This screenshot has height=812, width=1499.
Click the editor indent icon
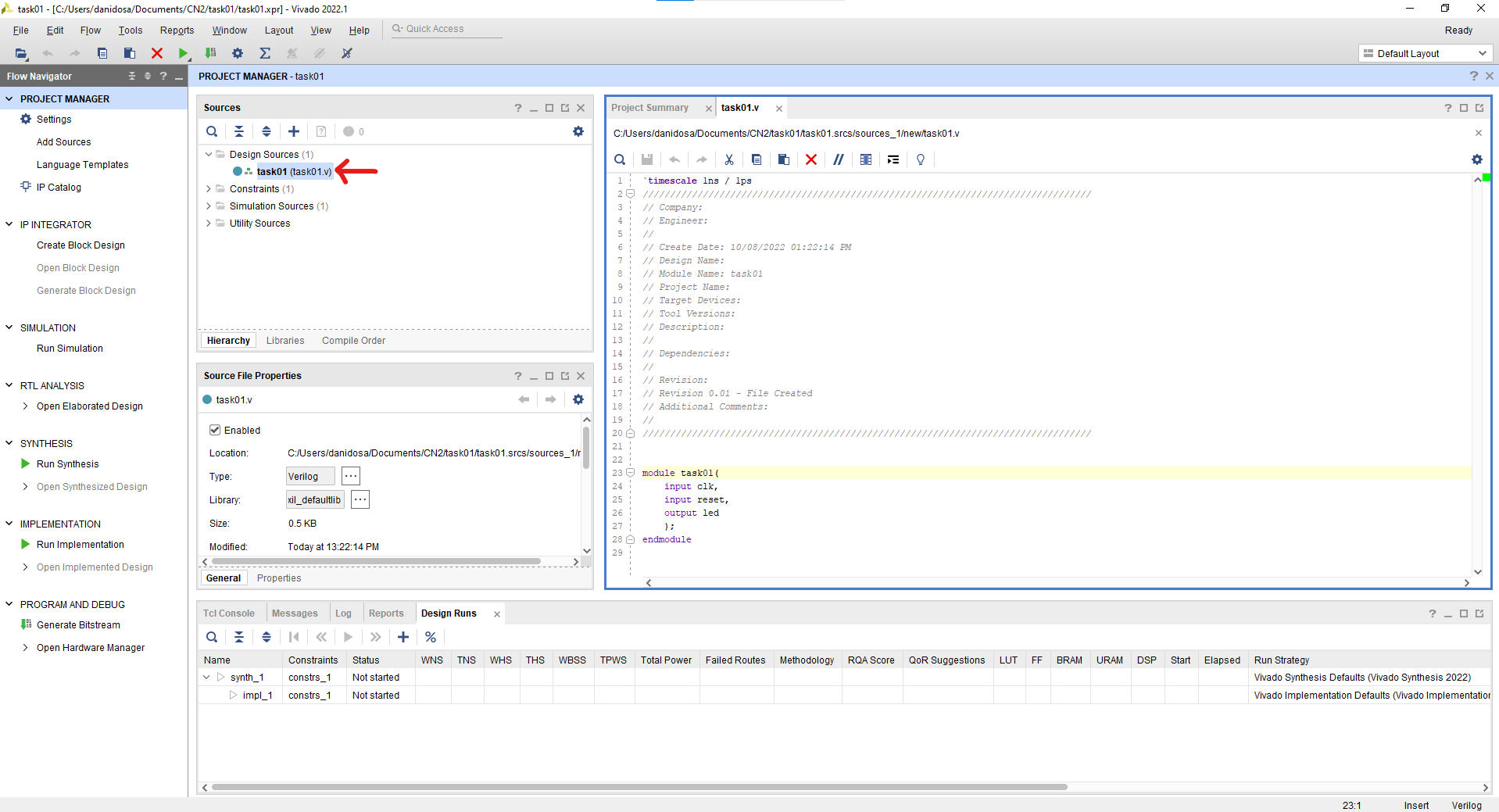click(x=893, y=159)
